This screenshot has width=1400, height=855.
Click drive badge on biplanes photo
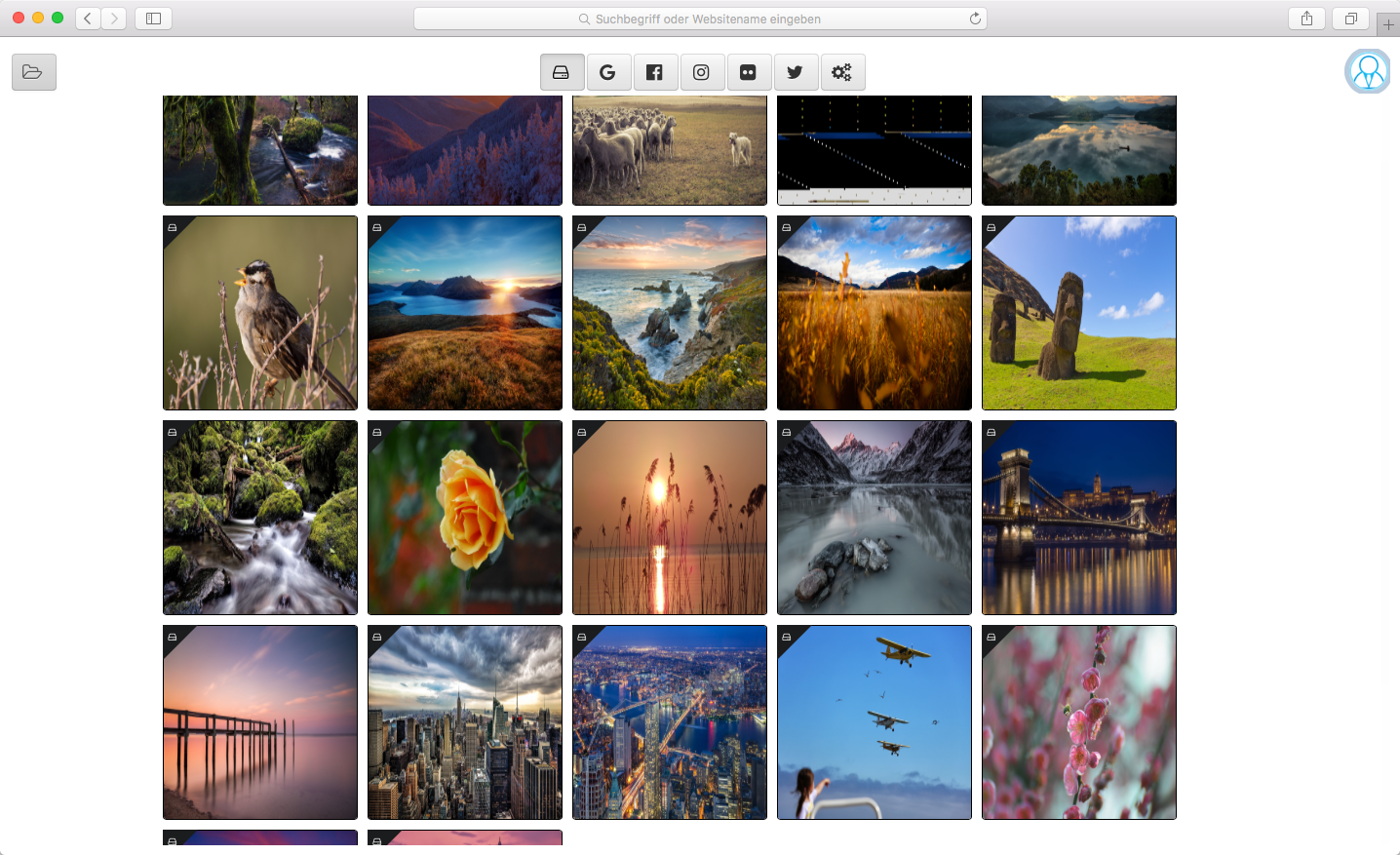787,637
